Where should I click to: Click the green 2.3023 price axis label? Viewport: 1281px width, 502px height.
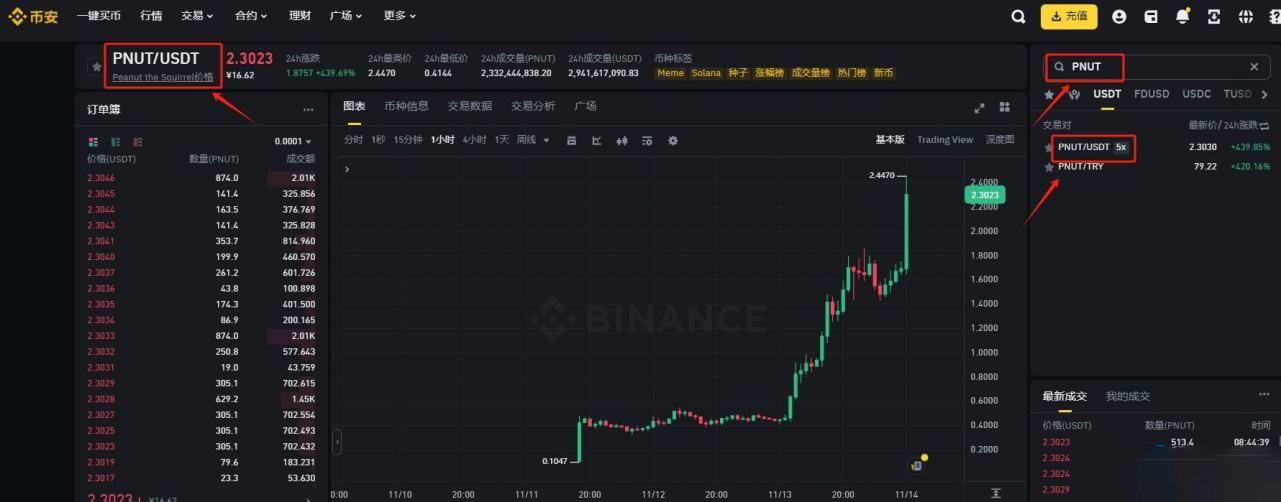click(983, 196)
